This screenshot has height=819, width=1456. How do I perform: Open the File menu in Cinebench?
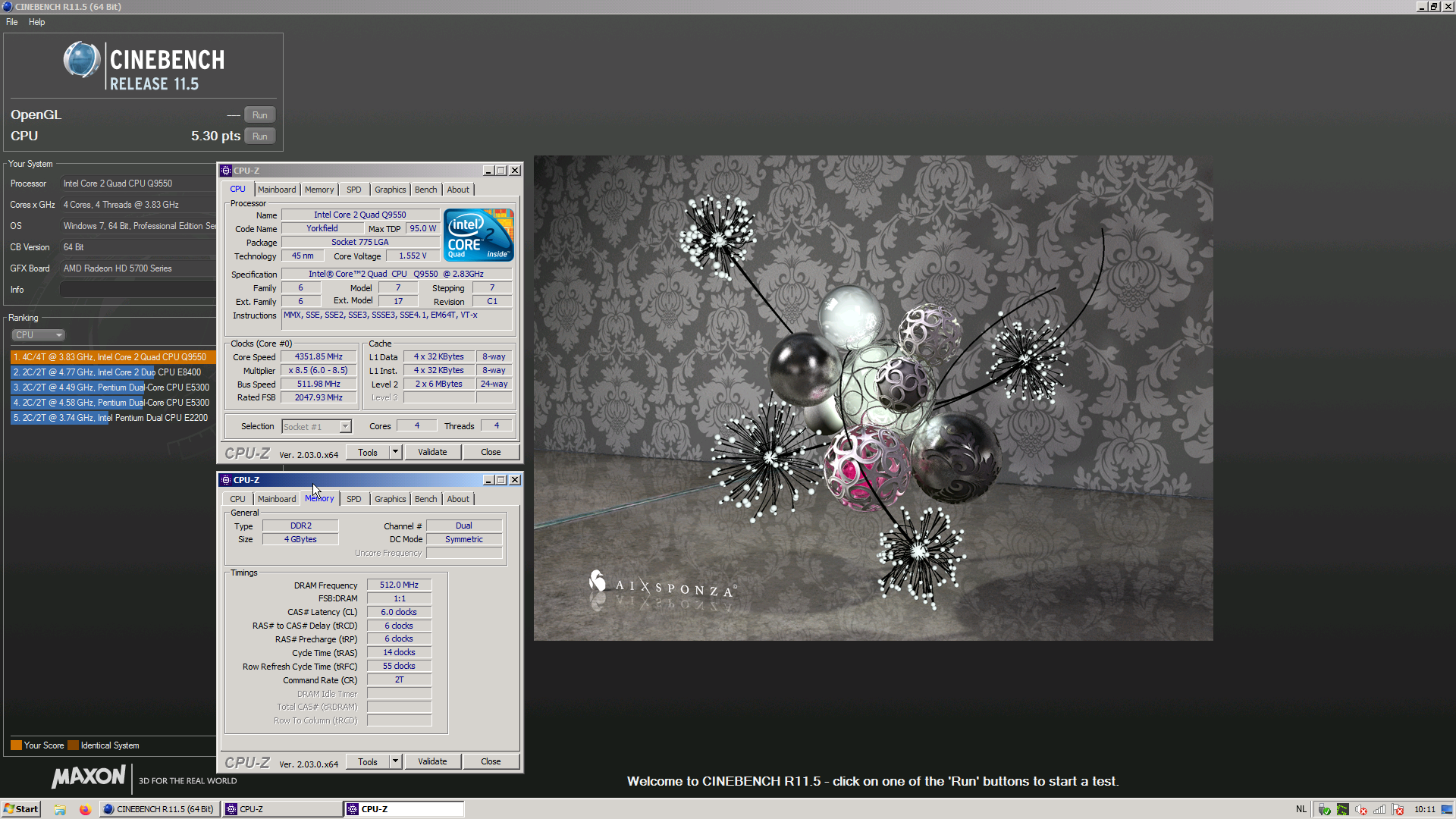12,22
